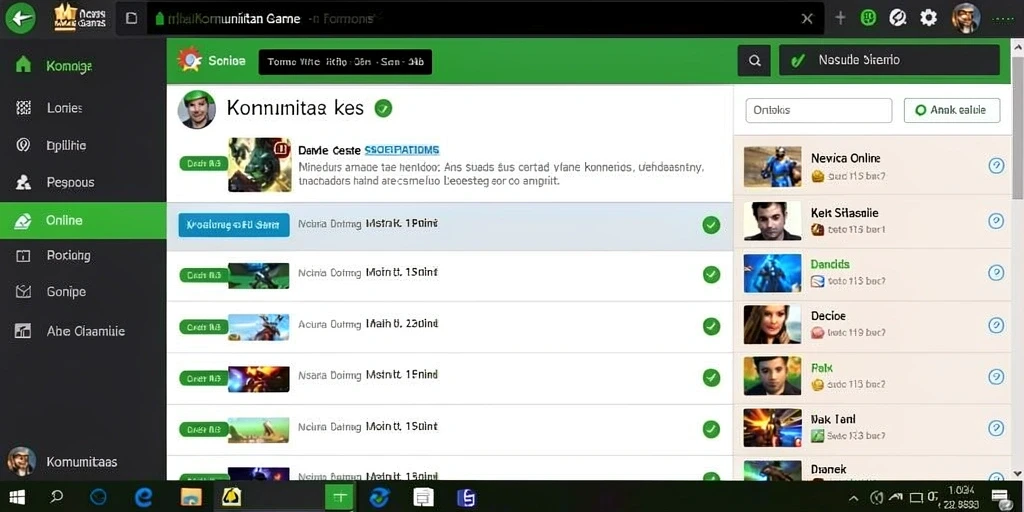Image resolution: width=1024 pixels, height=512 pixels.
Task: Click the green back arrow button
Action: (x=20, y=18)
